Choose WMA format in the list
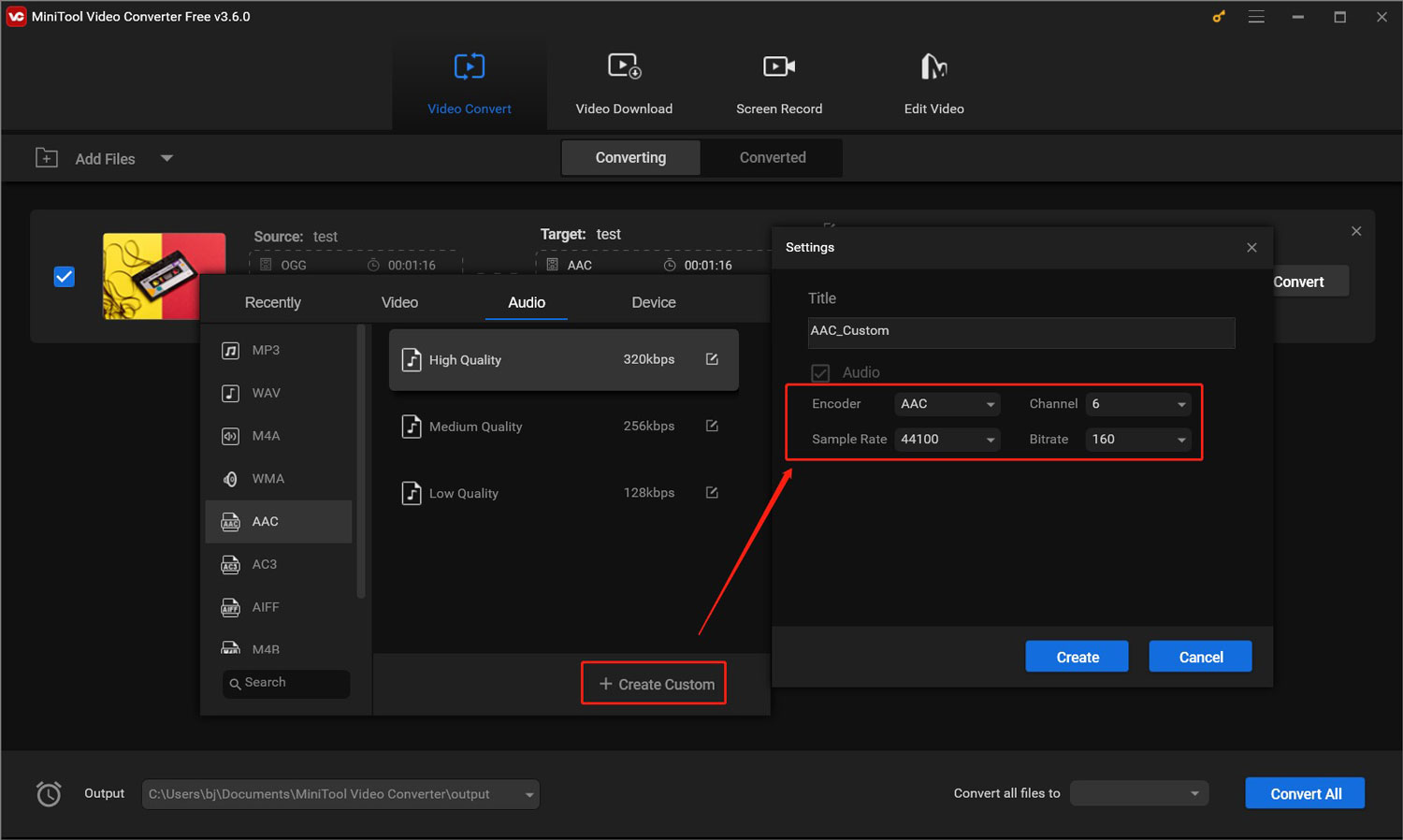1403x840 pixels. tap(279, 479)
